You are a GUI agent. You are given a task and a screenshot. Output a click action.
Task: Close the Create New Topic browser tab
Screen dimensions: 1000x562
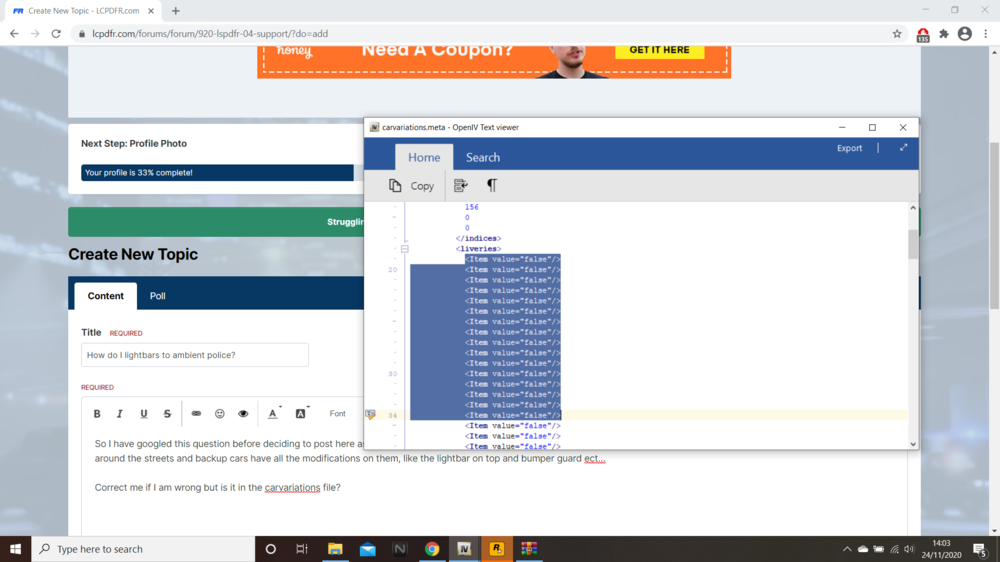(151, 11)
